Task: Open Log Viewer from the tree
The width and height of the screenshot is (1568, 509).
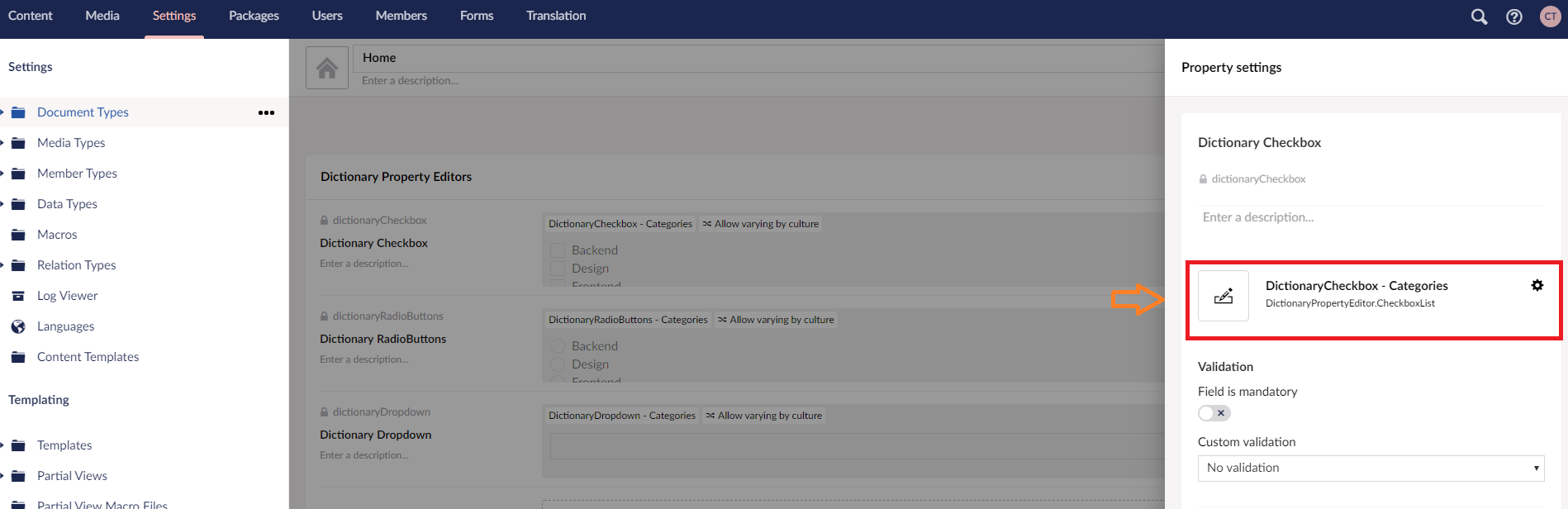Action: 67,296
